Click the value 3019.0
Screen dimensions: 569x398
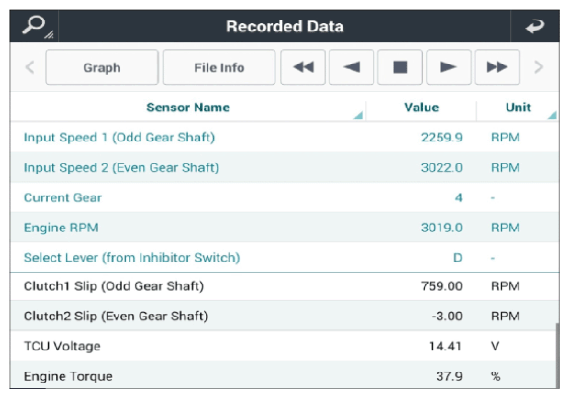click(x=442, y=227)
